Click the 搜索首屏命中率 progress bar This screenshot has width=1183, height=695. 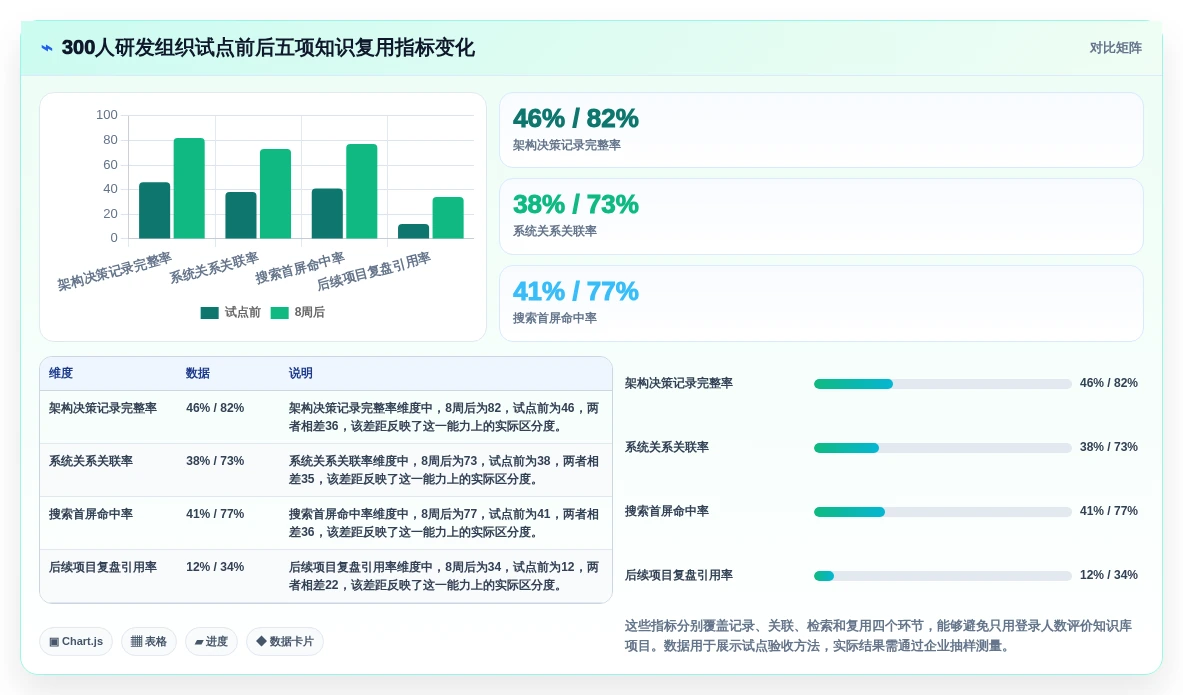942,512
